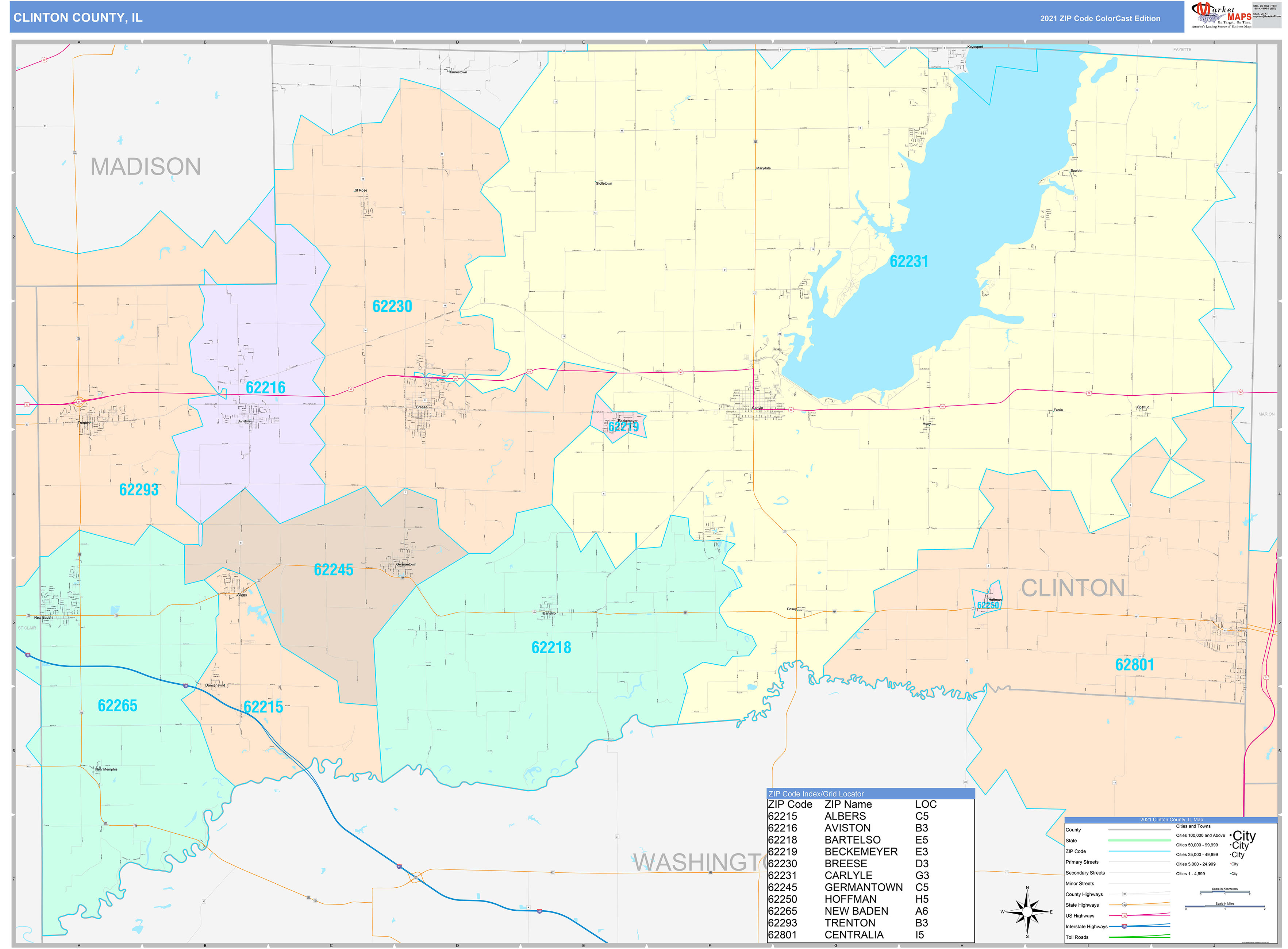Select the MarketMAPS logo in the top corner

pos(1221,14)
